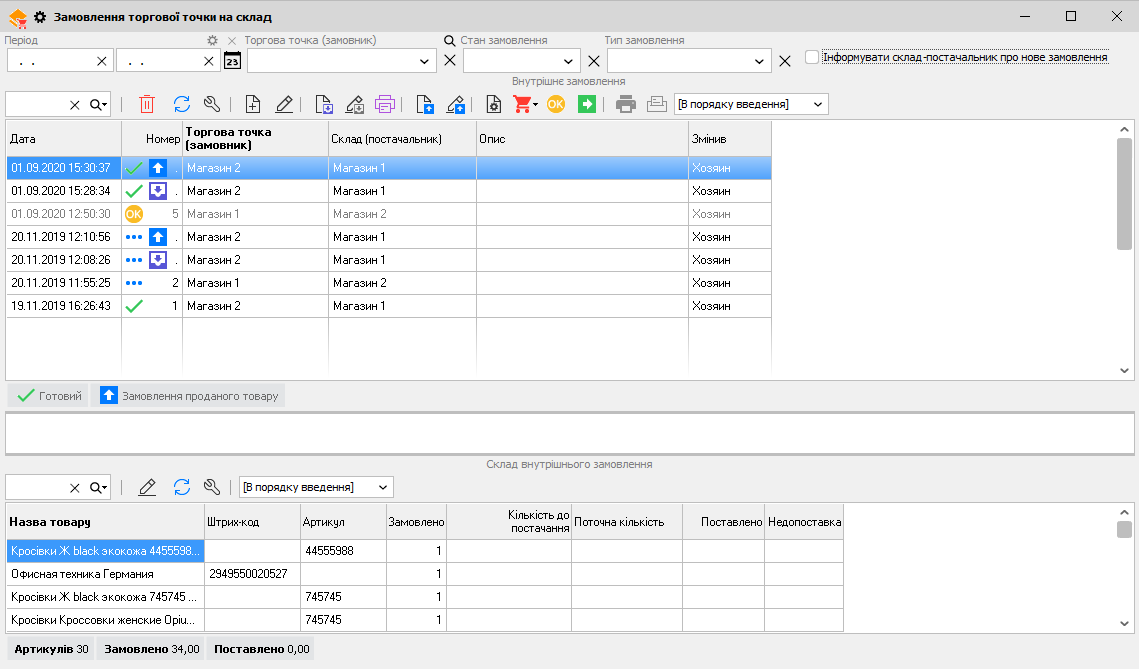
Task: Click the add new order document icon
Action: (x=253, y=104)
